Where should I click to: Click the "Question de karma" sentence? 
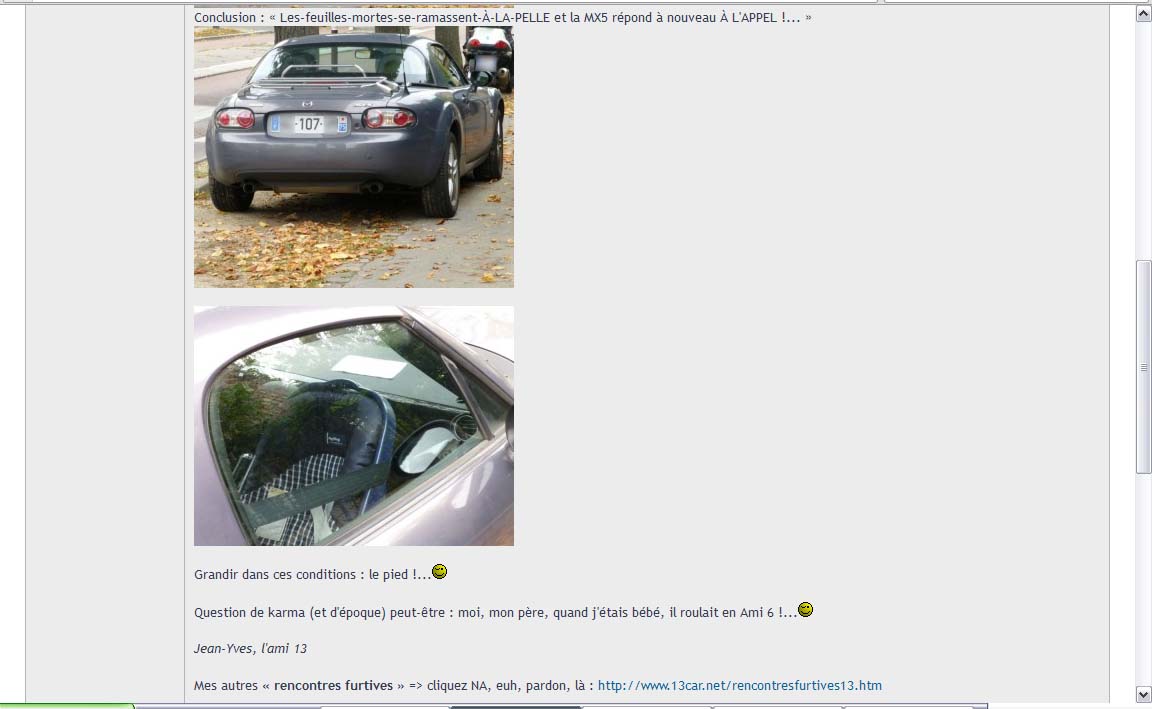[x=495, y=613]
